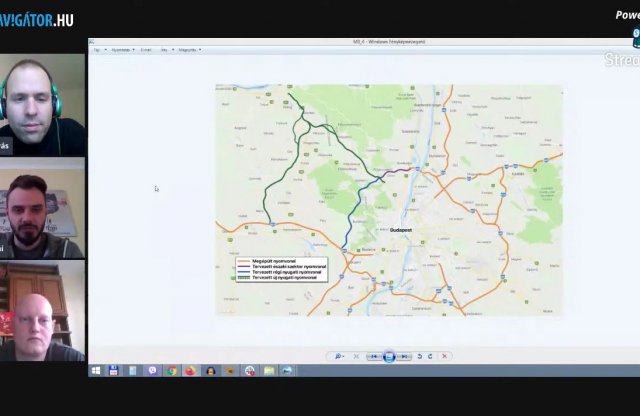Click the actual size fit icon
640x416 pixels.
(356, 356)
